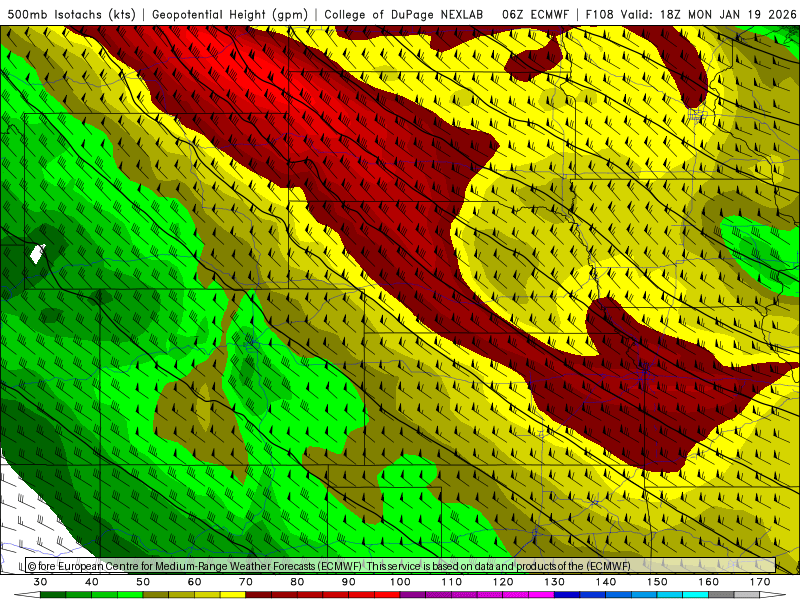Image resolution: width=800 pixels, height=600 pixels.
Task: Click the legend value '80'
Action: (x=297, y=582)
